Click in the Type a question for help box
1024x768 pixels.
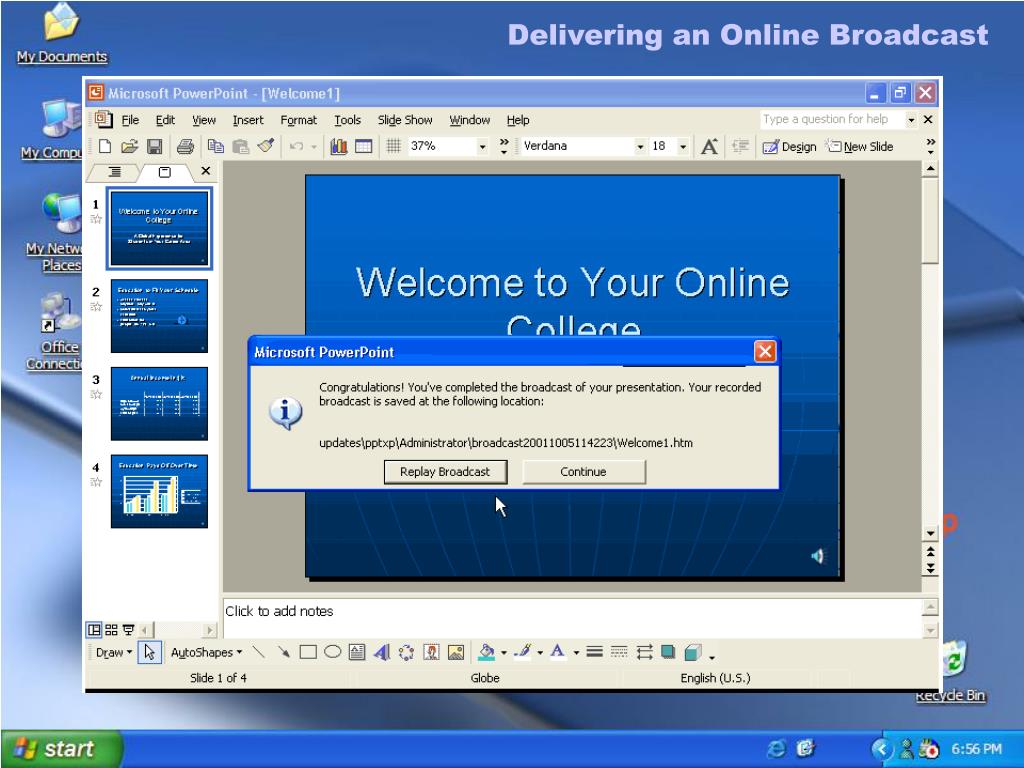pyautogui.click(x=832, y=120)
